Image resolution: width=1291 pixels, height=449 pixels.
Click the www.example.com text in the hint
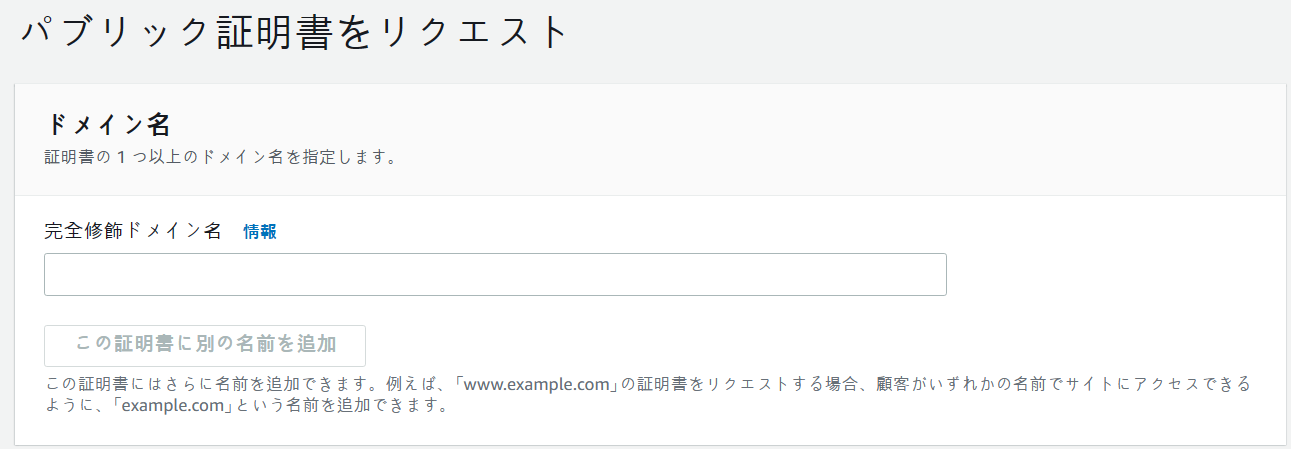(x=538, y=384)
